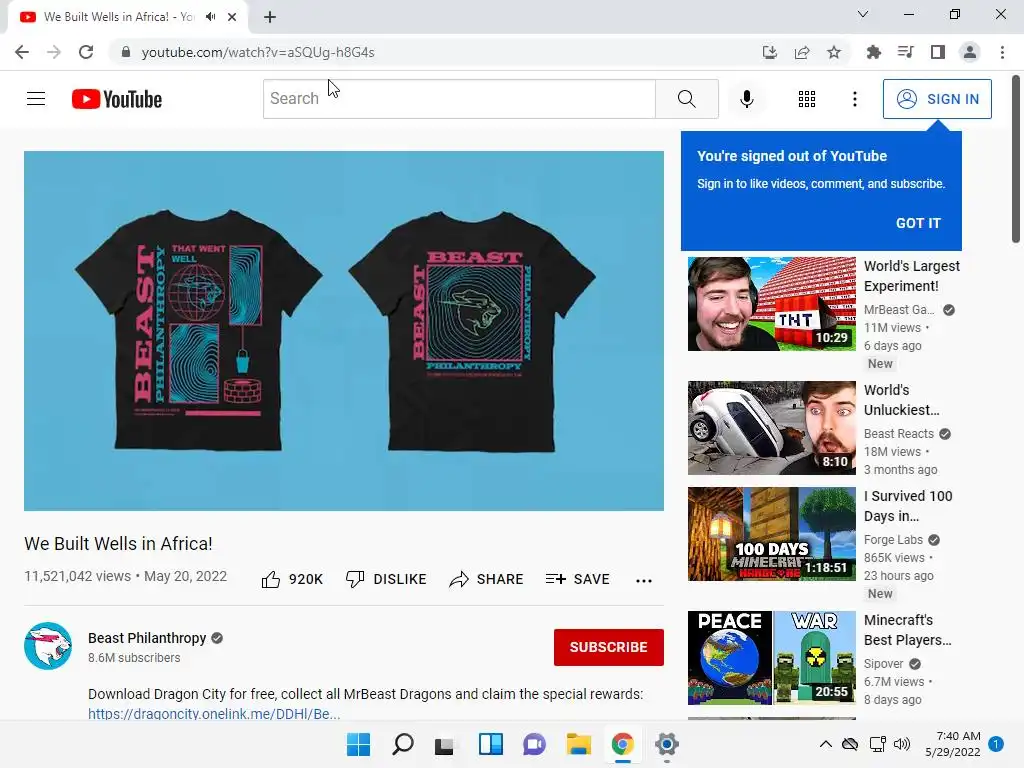Image resolution: width=1024 pixels, height=768 pixels.
Task: Share this page from the address bar icon
Action: pos(802,52)
